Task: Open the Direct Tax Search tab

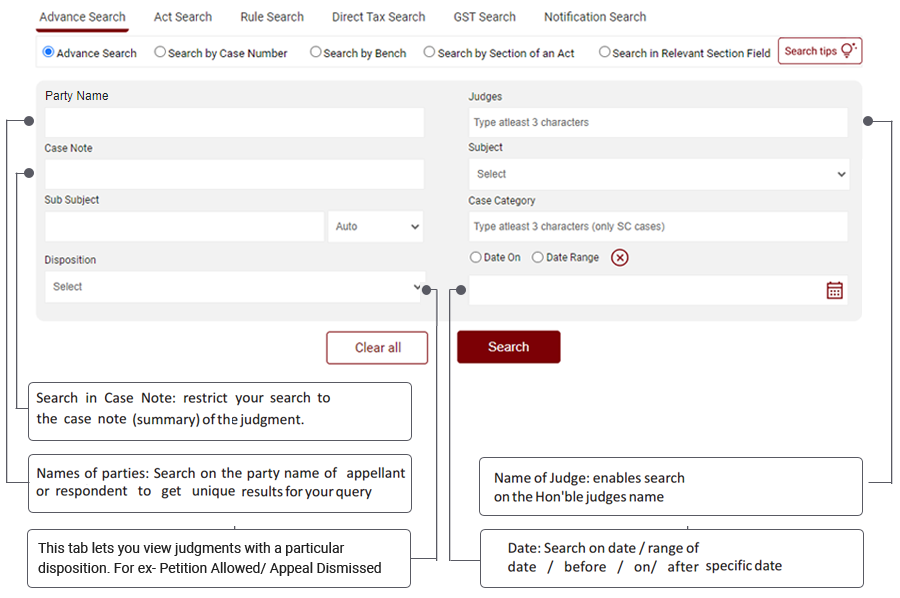Action: [x=378, y=17]
